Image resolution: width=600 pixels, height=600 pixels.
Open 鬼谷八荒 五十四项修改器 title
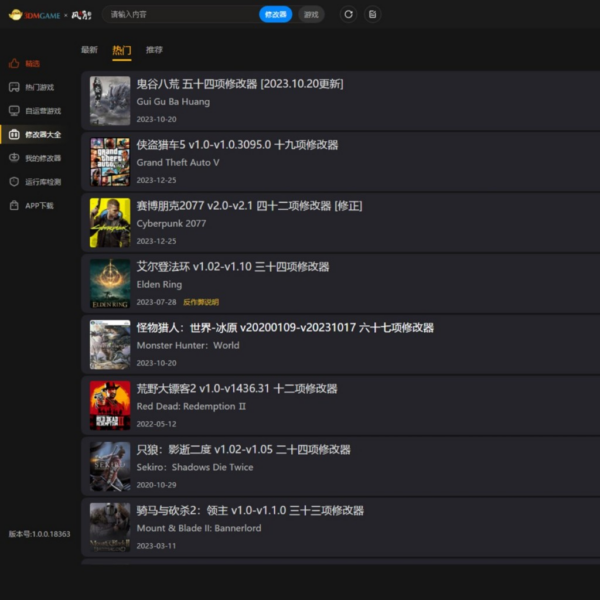(240, 84)
